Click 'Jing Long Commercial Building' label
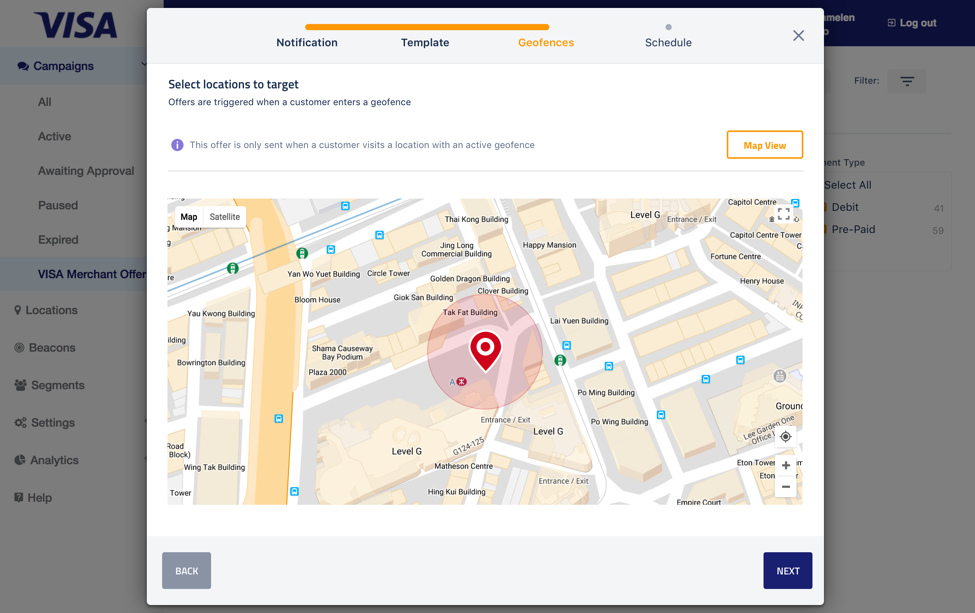The width and height of the screenshot is (975, 613). pos(456,249)
